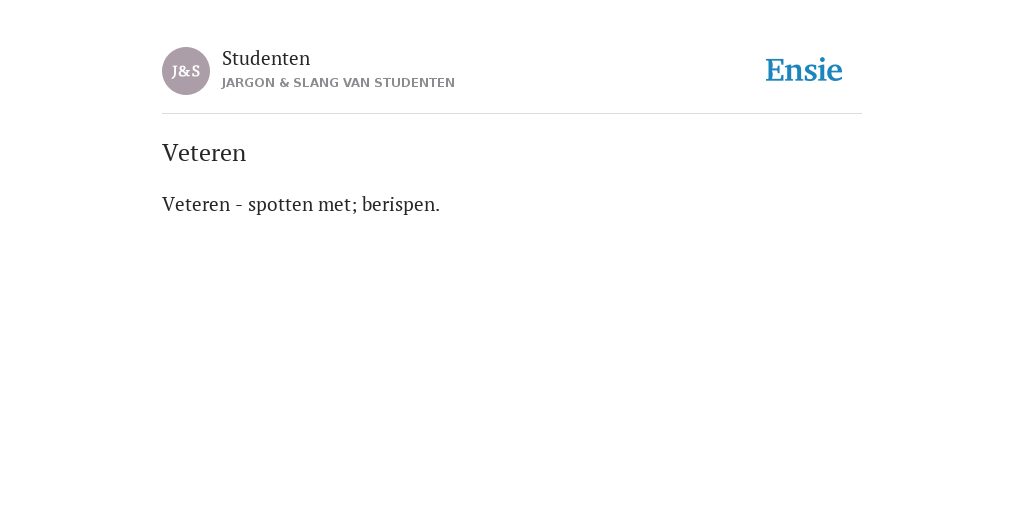The image size is (1024, 512).
Task: Click the capital 'V' of the Veteren heading
Action: coord(170,153)
